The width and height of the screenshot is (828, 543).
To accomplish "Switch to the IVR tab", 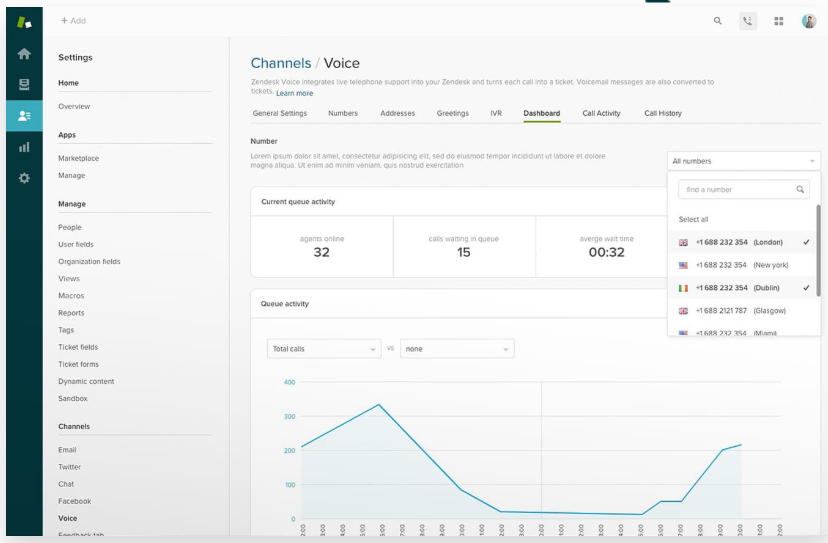I will pyautogui.click(x=496, y=113).
